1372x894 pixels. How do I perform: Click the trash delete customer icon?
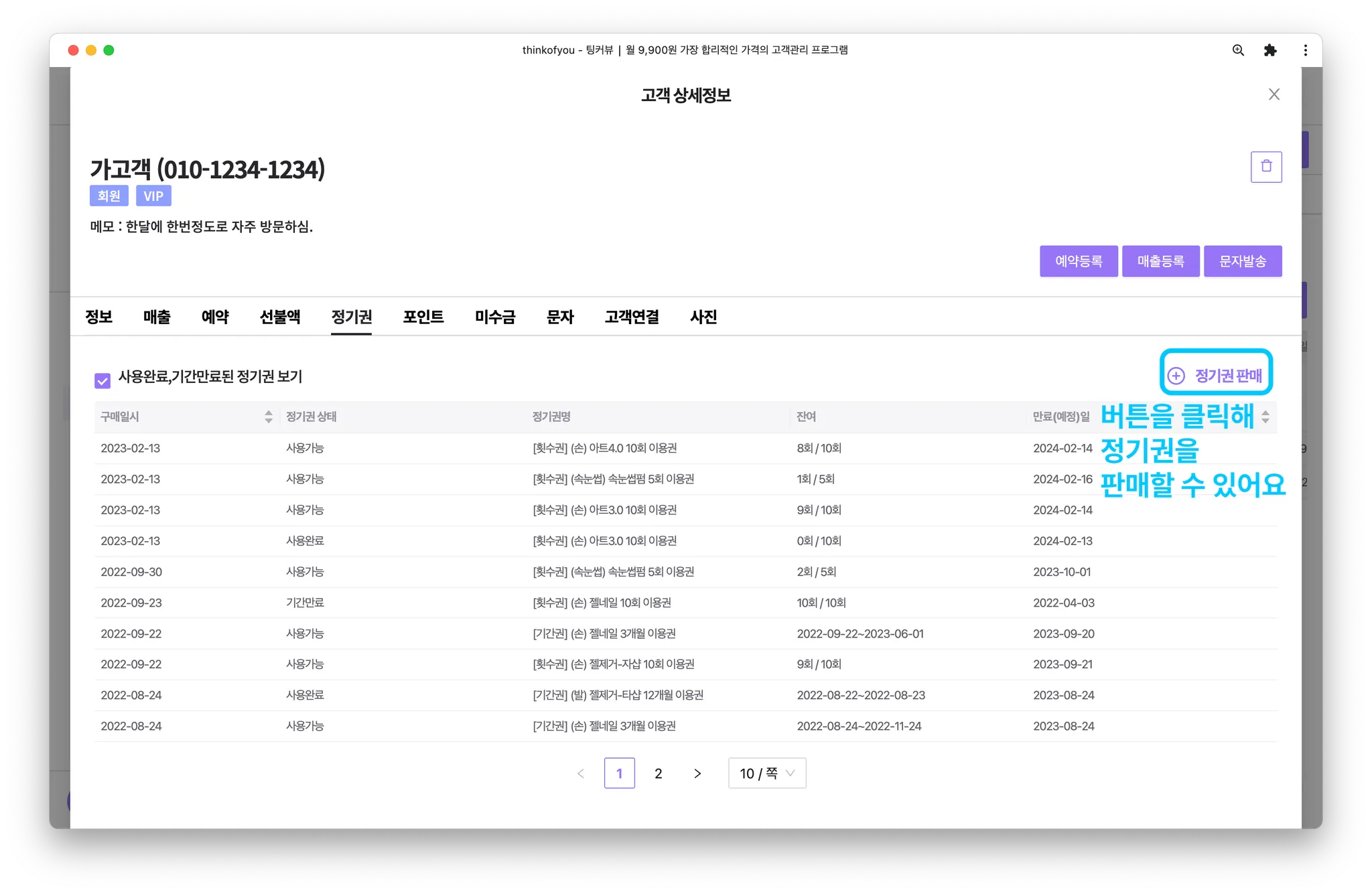pos(1265,167)
